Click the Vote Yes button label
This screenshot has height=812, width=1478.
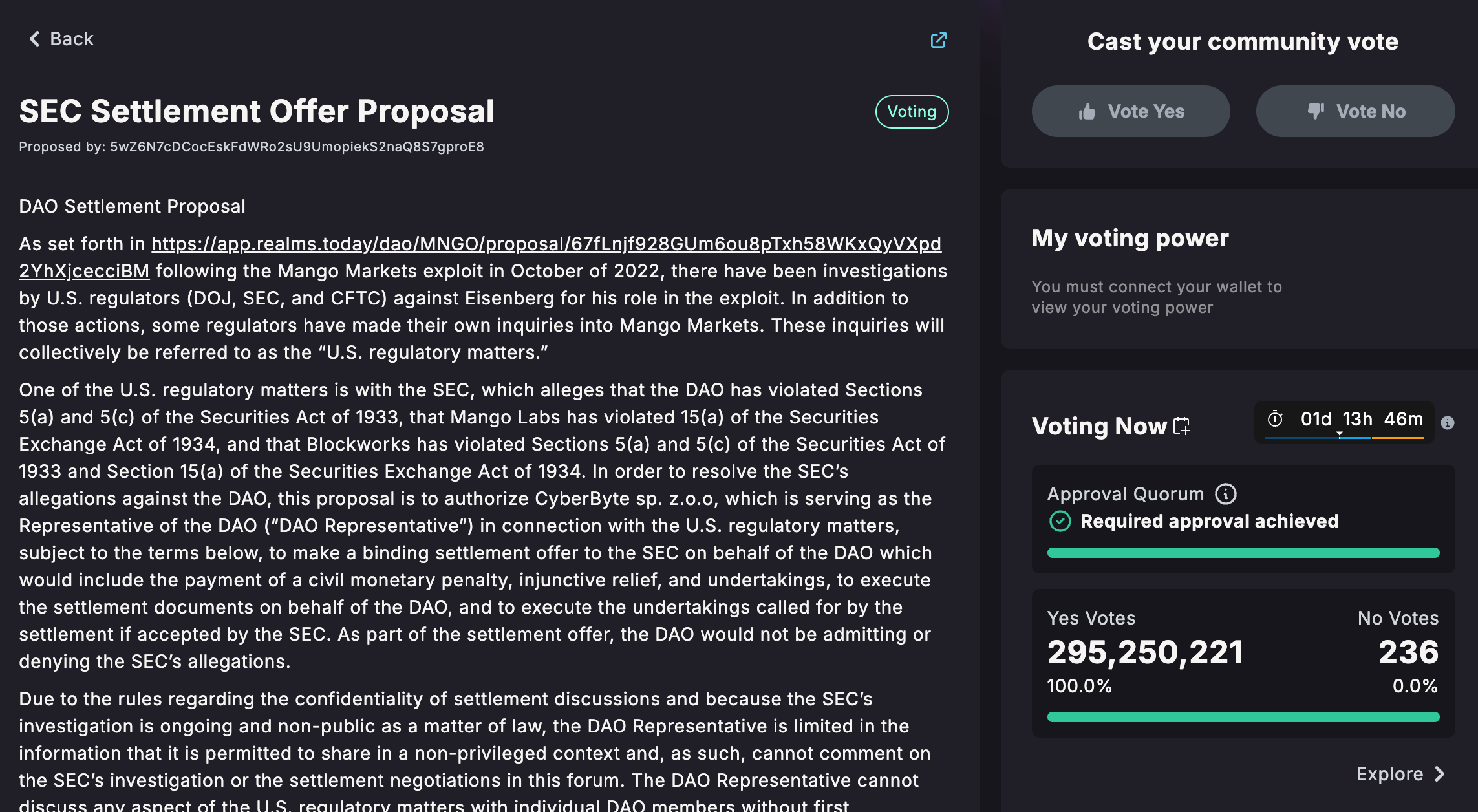1146,111
